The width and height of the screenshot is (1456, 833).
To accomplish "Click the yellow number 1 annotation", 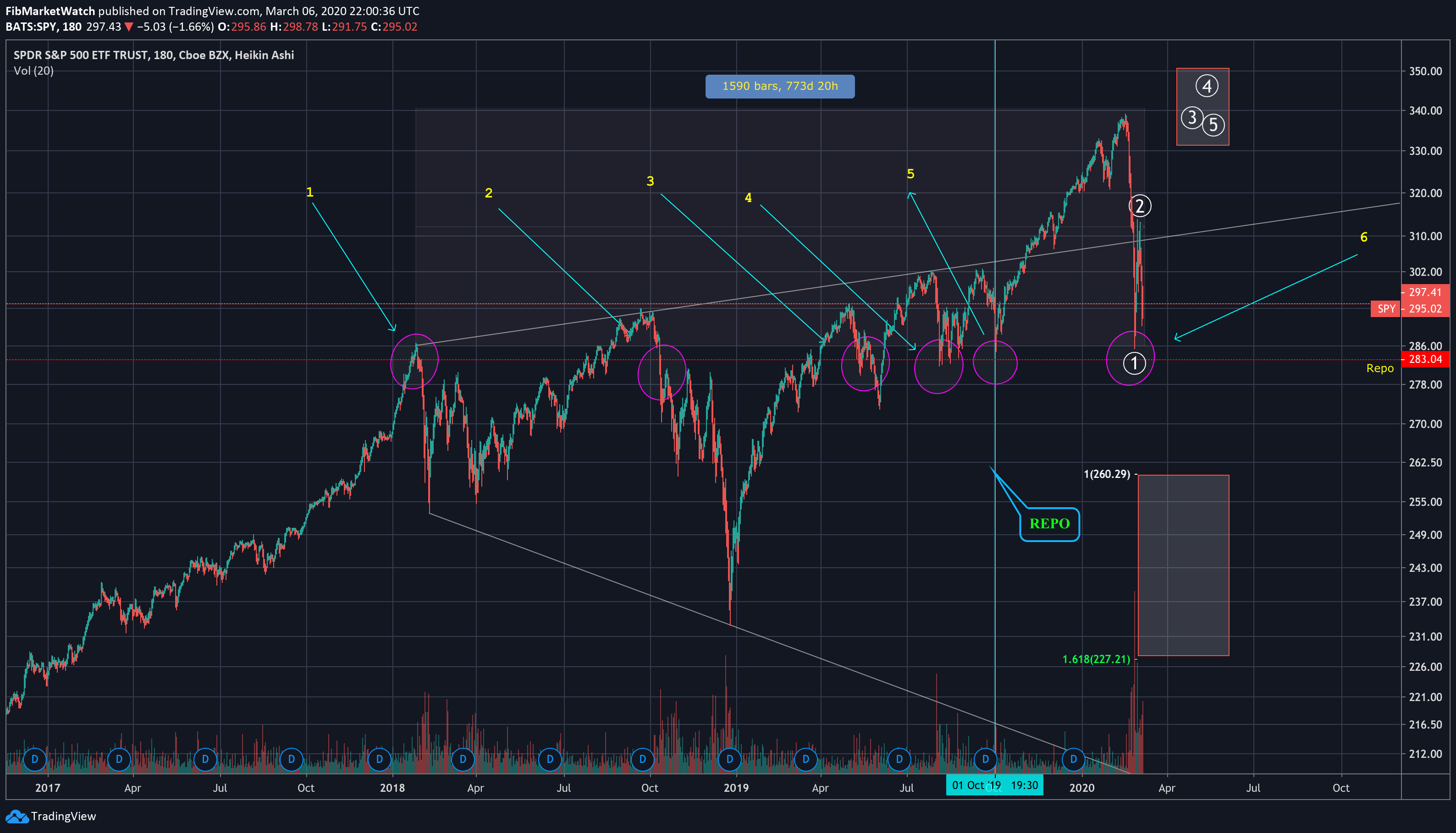I will click(x=309, y=192).
